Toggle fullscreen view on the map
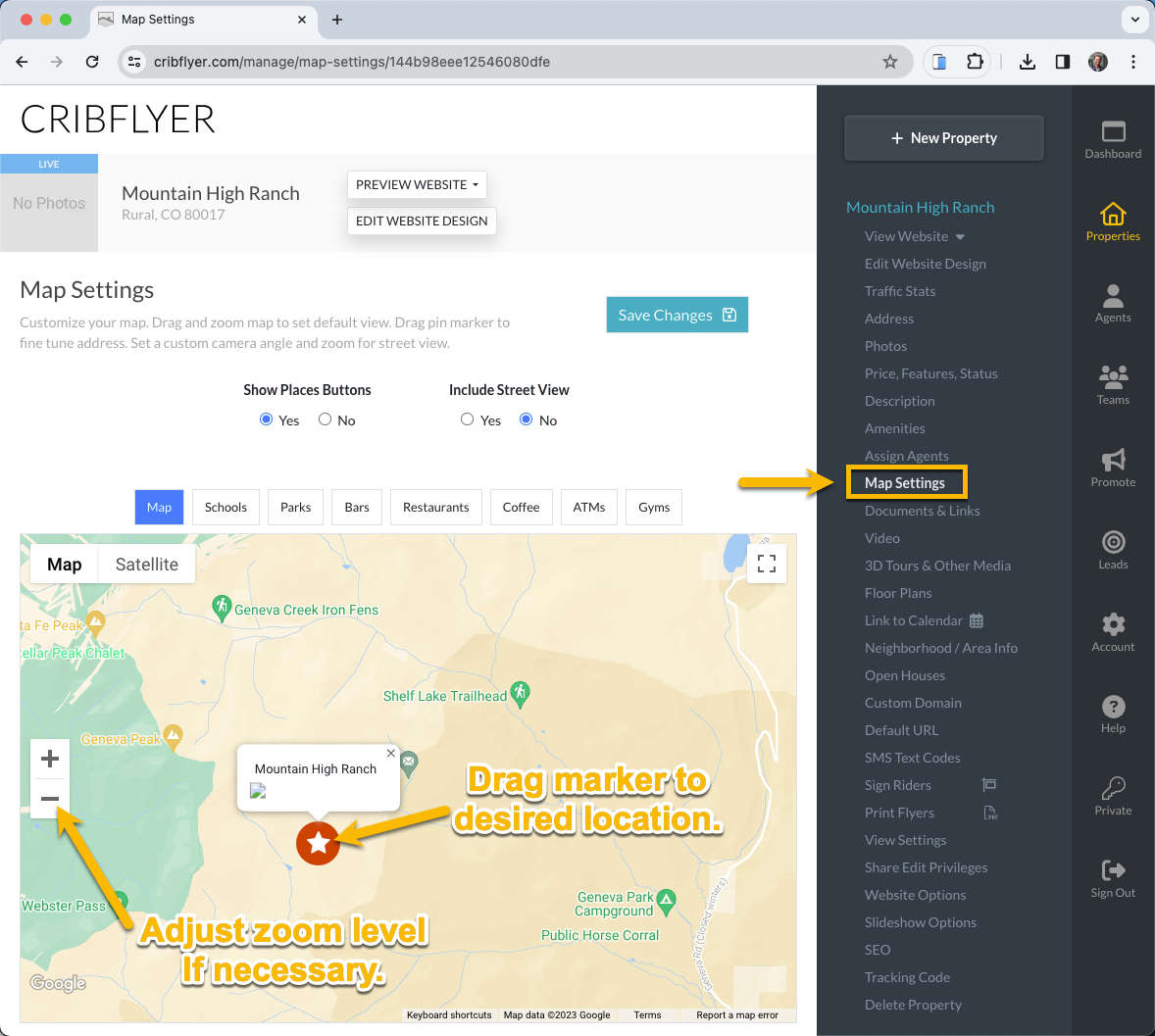 coord(766,564)
